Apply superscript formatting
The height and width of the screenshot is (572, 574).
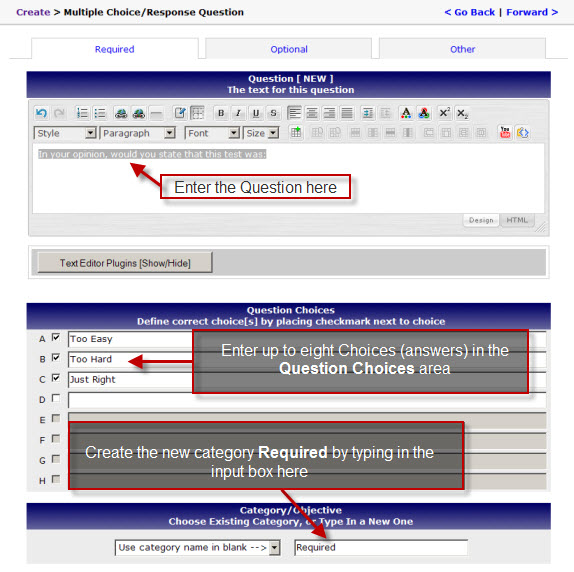coord(444,113)
